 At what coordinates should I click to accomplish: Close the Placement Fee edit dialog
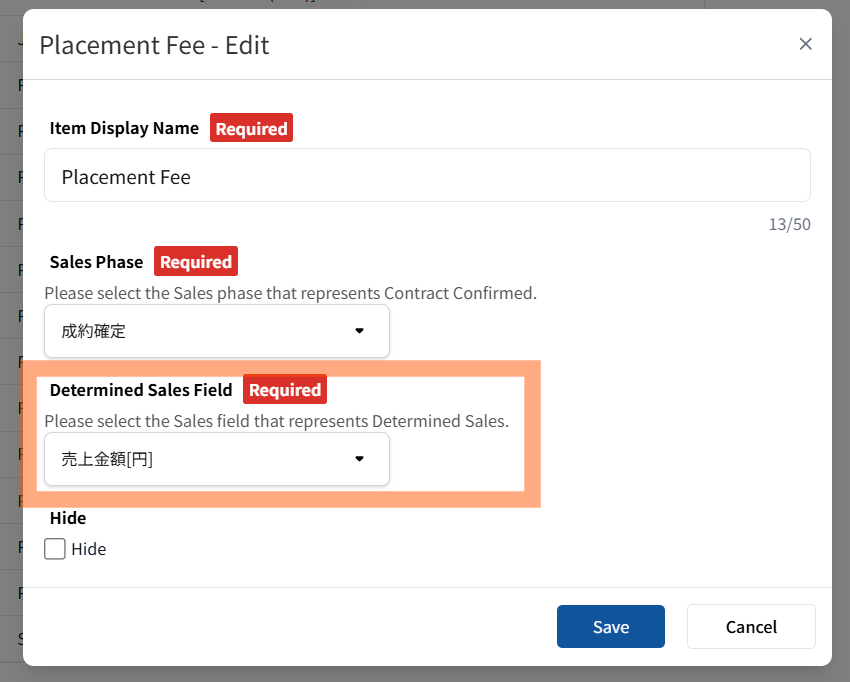(805, 44)
